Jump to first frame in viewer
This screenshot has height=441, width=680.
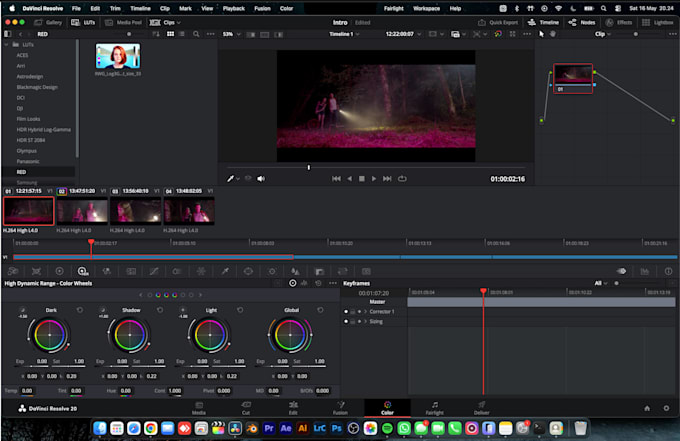pos(336,179)
